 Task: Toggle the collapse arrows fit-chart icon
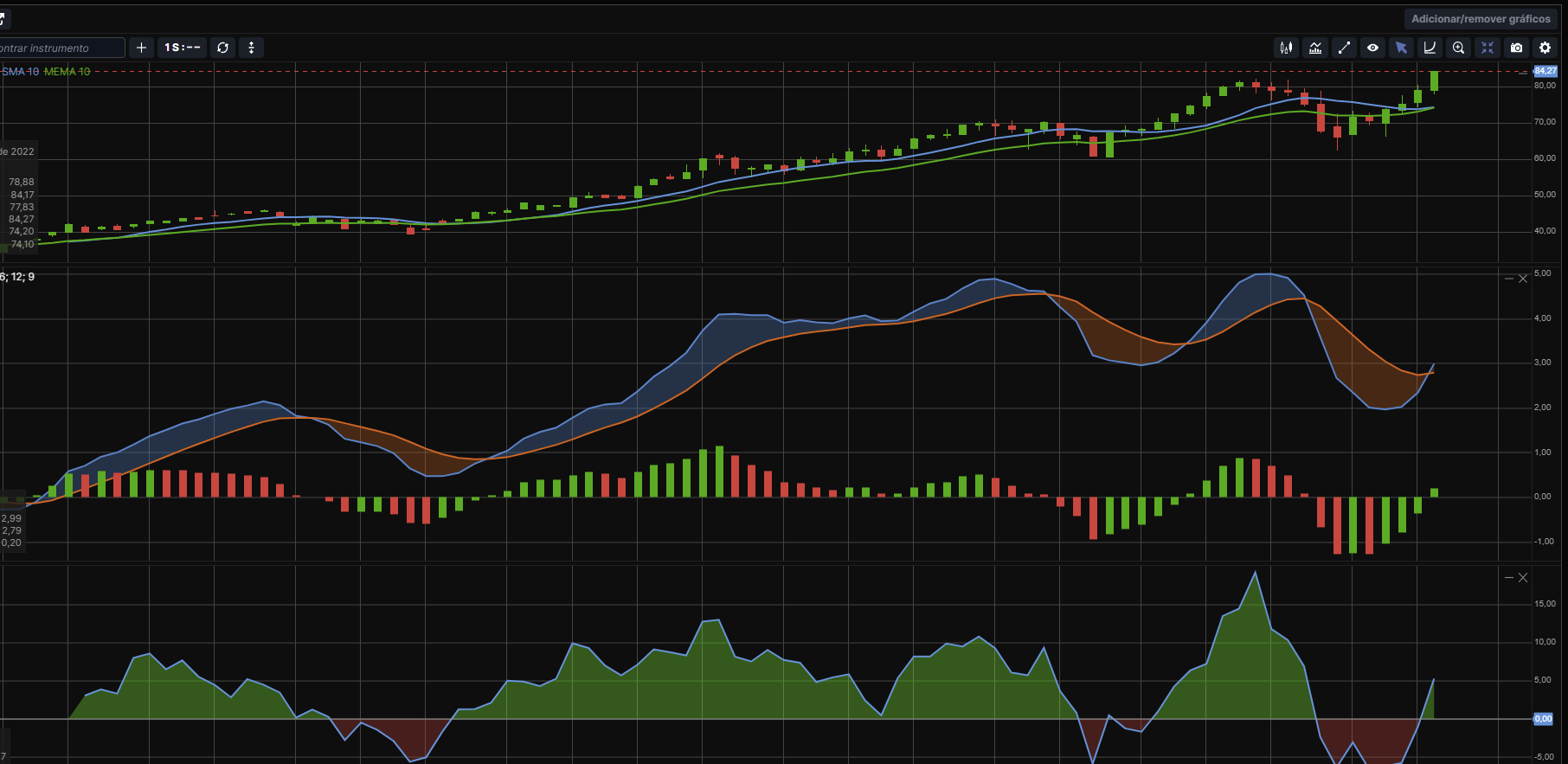(x=1488, y=48)
